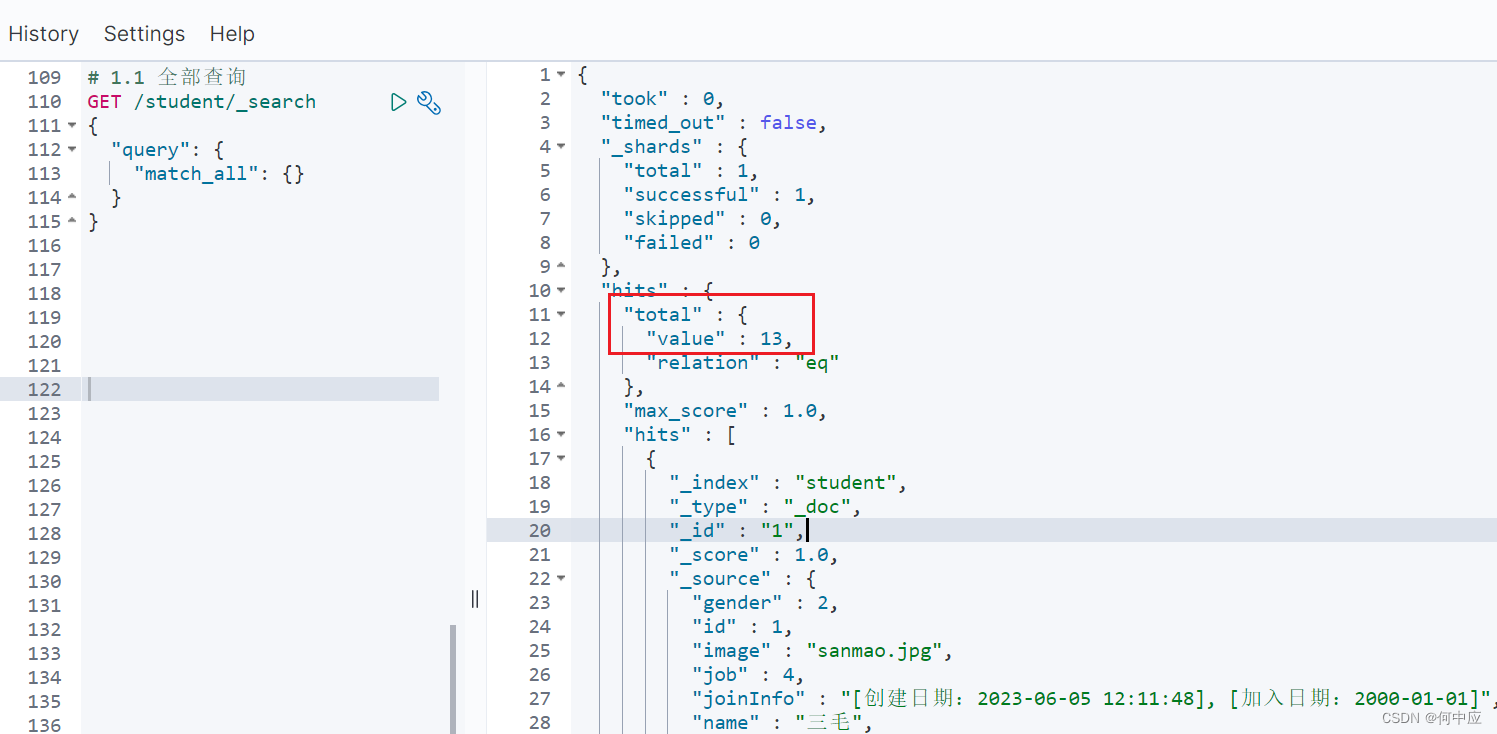Viewport: 1497px width, 734px height.
Task: Click the "# 1.1 全部查询" comment line
Action: click(x=166, y=77)
